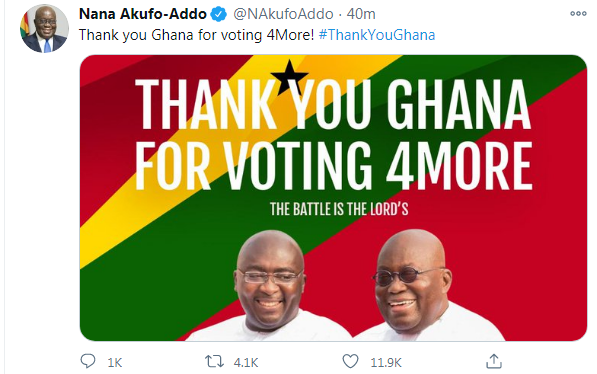The width and height of the screenshot is (597, 374).
Task: Click "THE BATTLE IS THE LORD'S" caption in image
Action: [x=339, y=209]
